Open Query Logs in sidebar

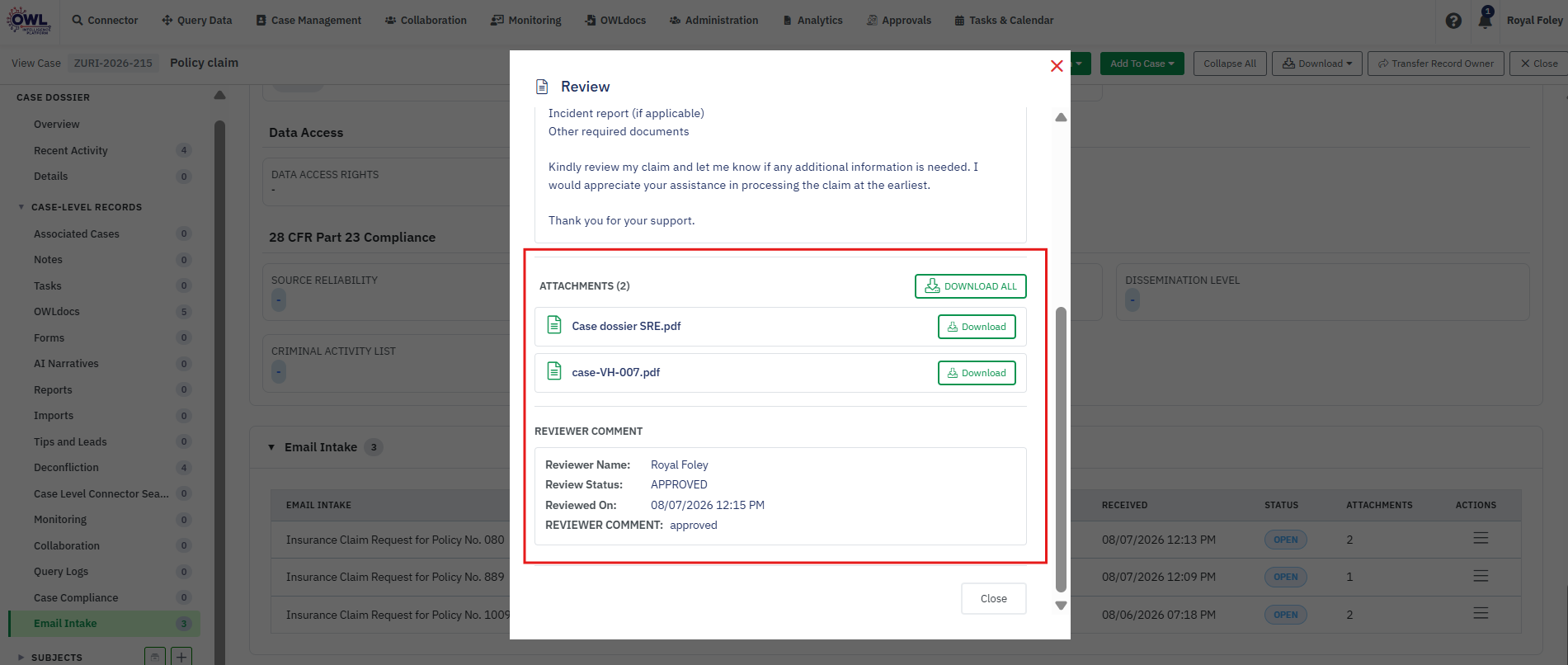(61, 572)
